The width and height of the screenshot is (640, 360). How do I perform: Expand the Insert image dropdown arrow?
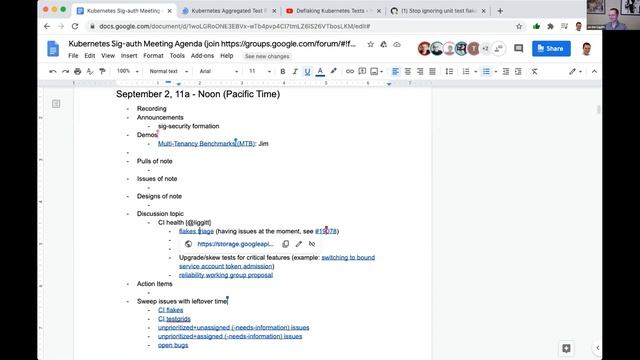click(x=382, y=72)
